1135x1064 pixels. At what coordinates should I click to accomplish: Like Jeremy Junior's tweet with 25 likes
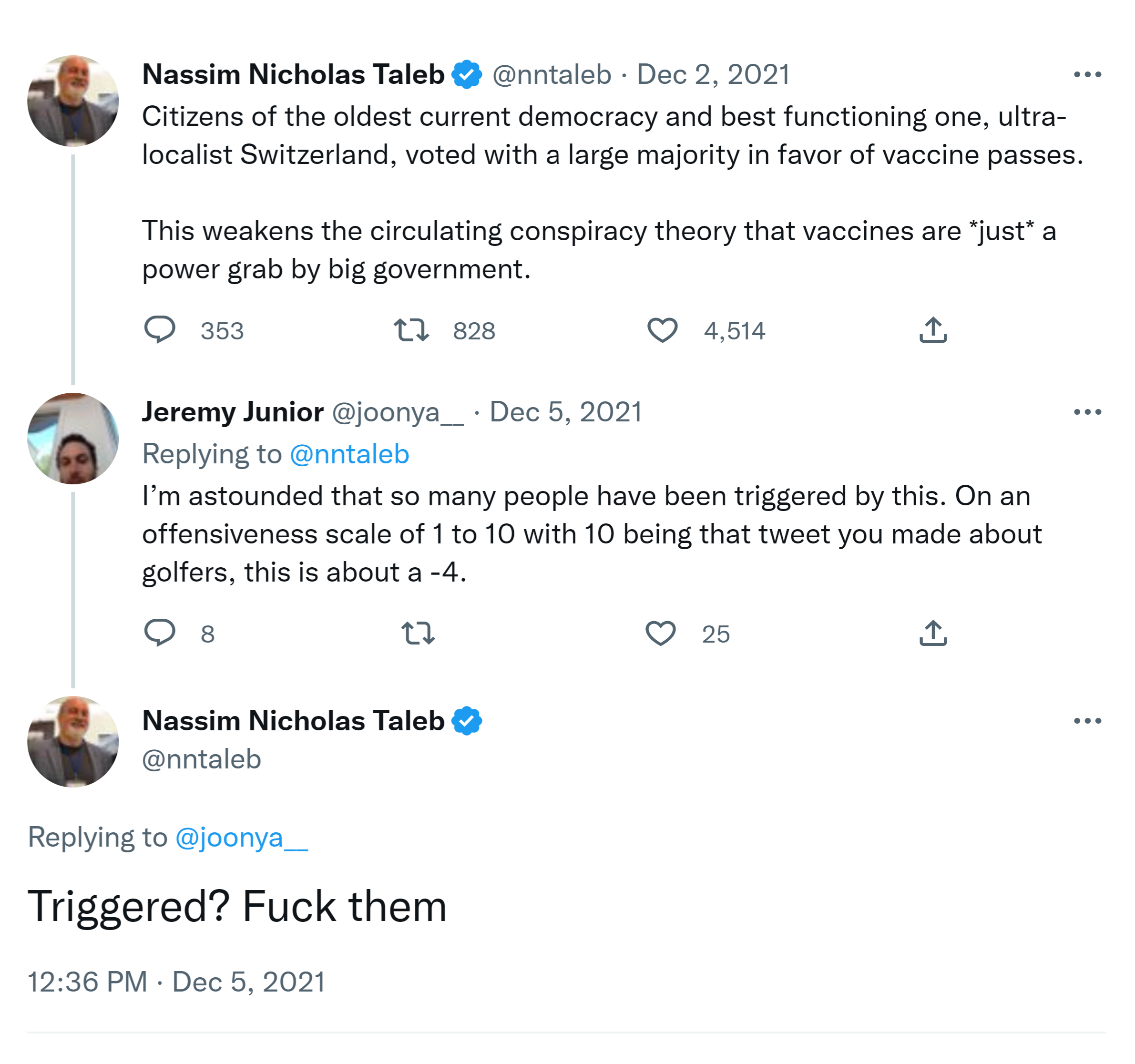click(x=661, y=633)
